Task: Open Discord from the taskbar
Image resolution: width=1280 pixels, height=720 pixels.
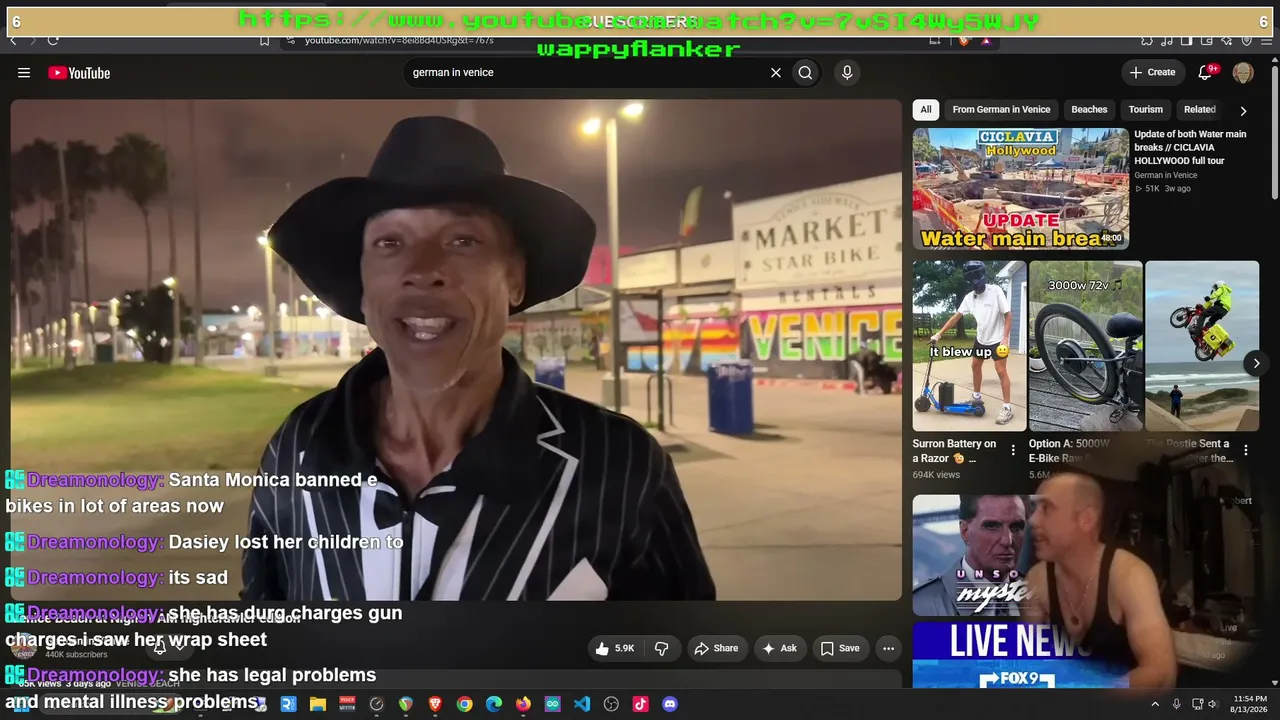Action: click(x=670, y=704)
